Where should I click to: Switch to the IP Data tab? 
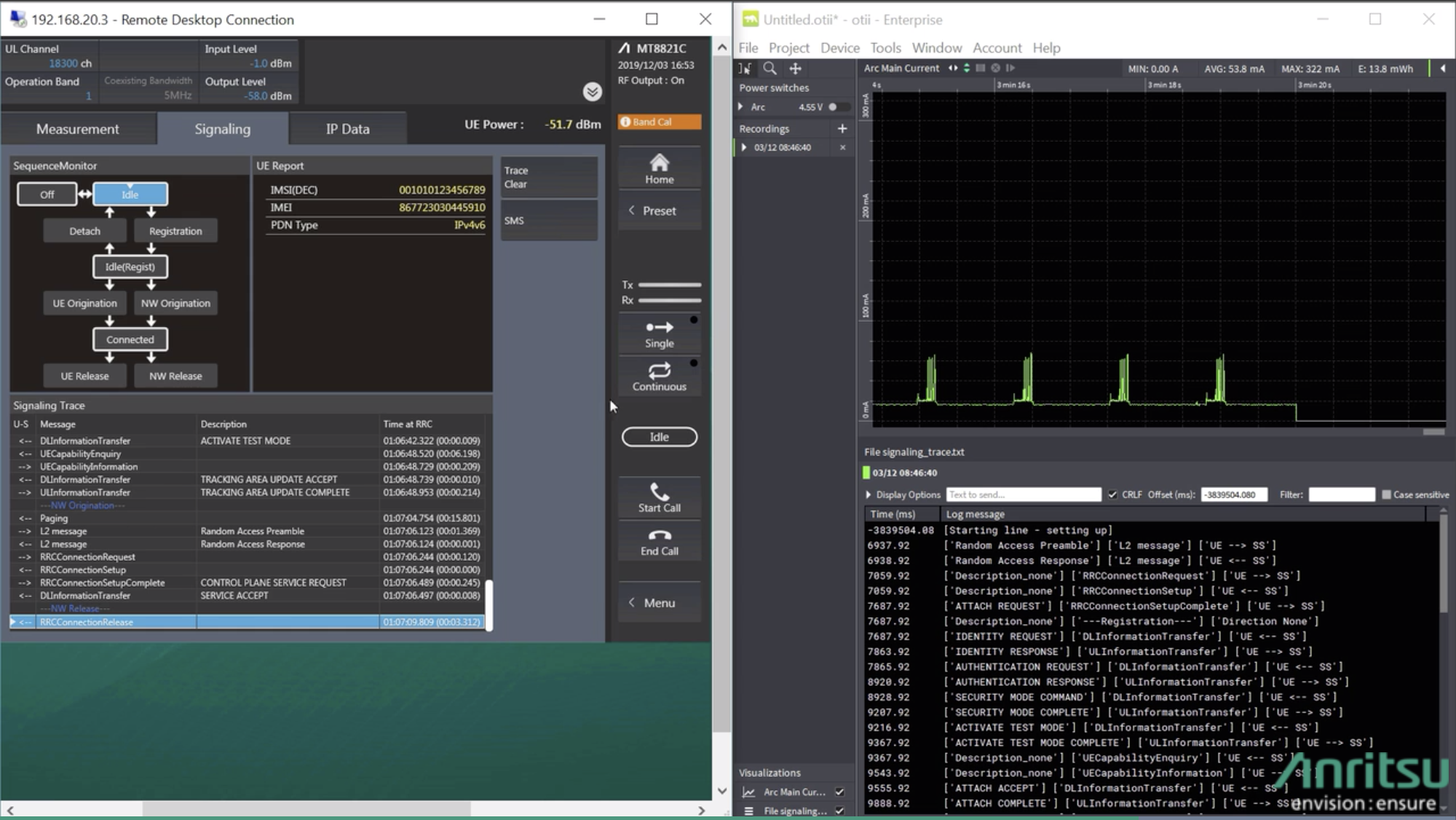point(347,128)
